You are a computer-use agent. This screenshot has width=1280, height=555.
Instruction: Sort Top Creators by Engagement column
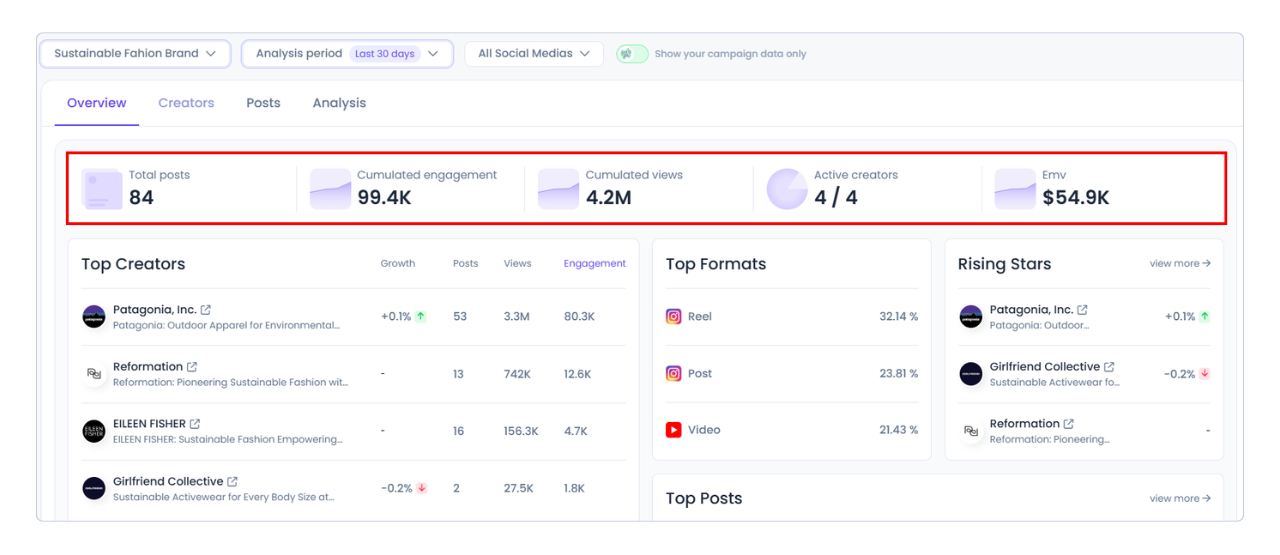pyautogui.click(x=595, y=264)
